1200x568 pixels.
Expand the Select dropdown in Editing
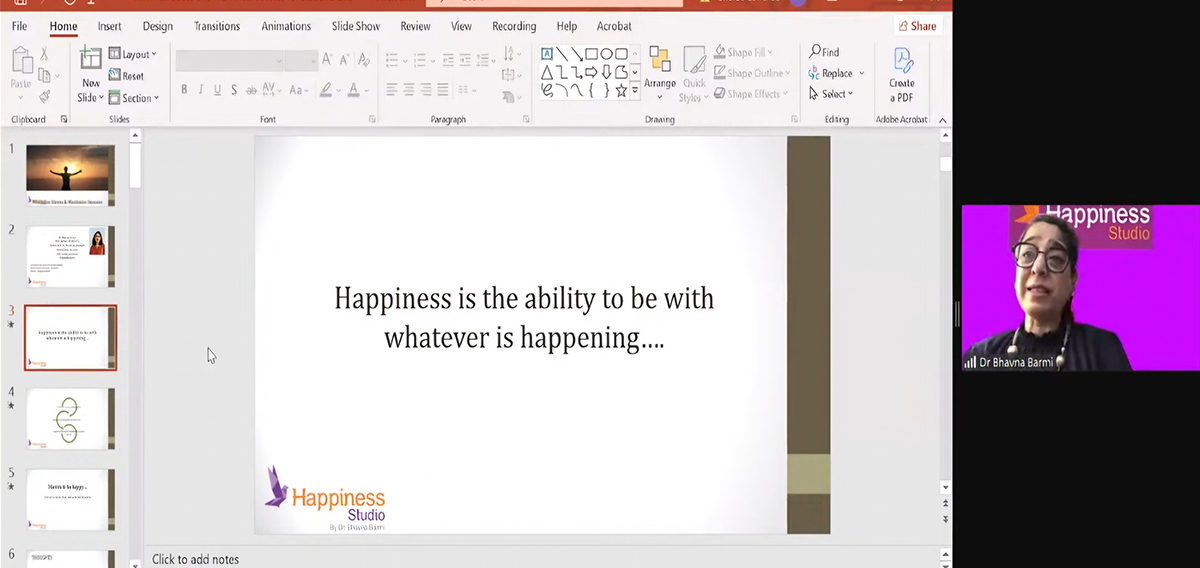click(831, 94)
